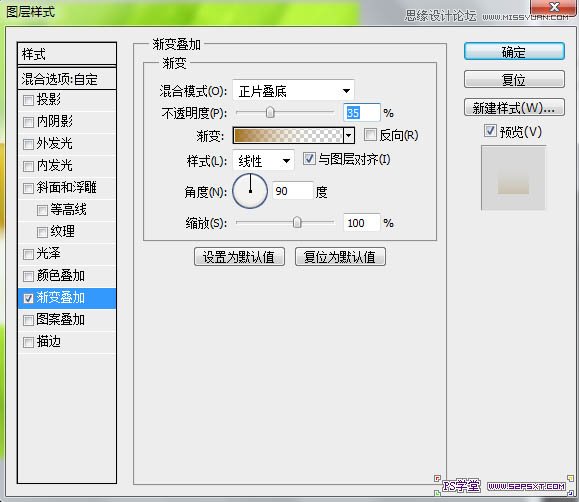Open the gradient picker dropdown arrow
The width and height of the screenshot is (579, 502).
[x=349, y=136]
